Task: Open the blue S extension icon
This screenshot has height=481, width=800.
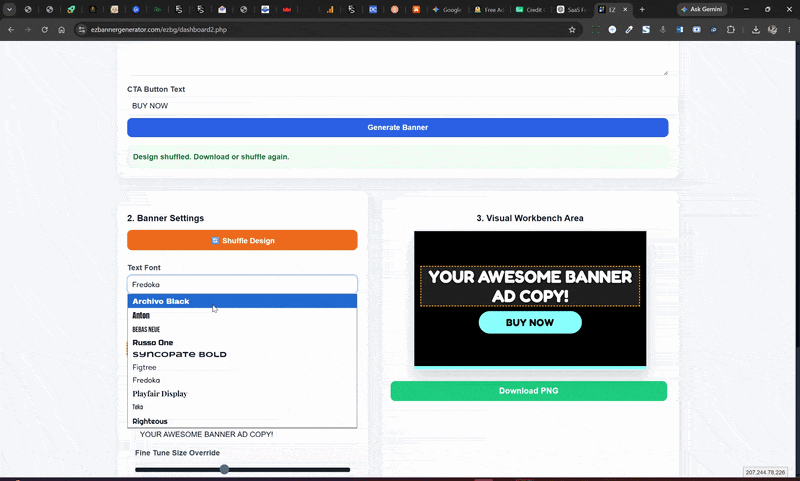Action: (646, 30)
